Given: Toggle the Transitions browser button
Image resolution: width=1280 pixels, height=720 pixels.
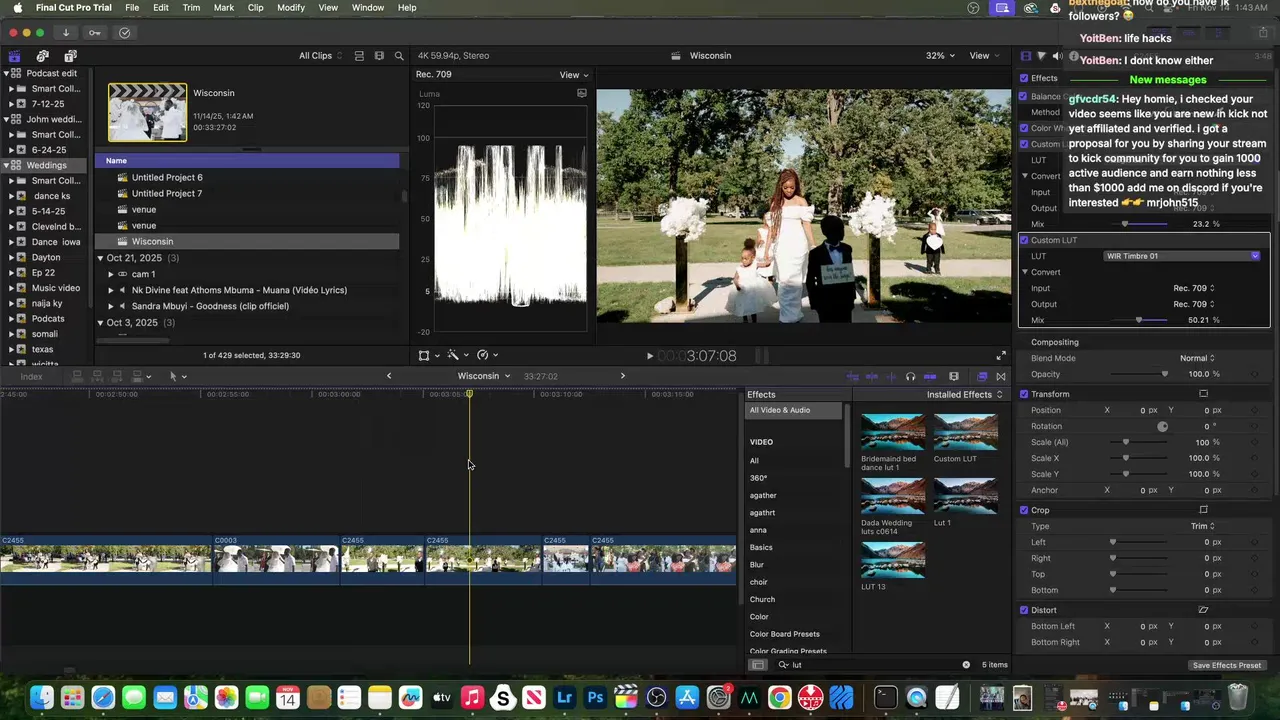Looking at the screenshot, I should pyautogui.click(x=1001, y=376).
